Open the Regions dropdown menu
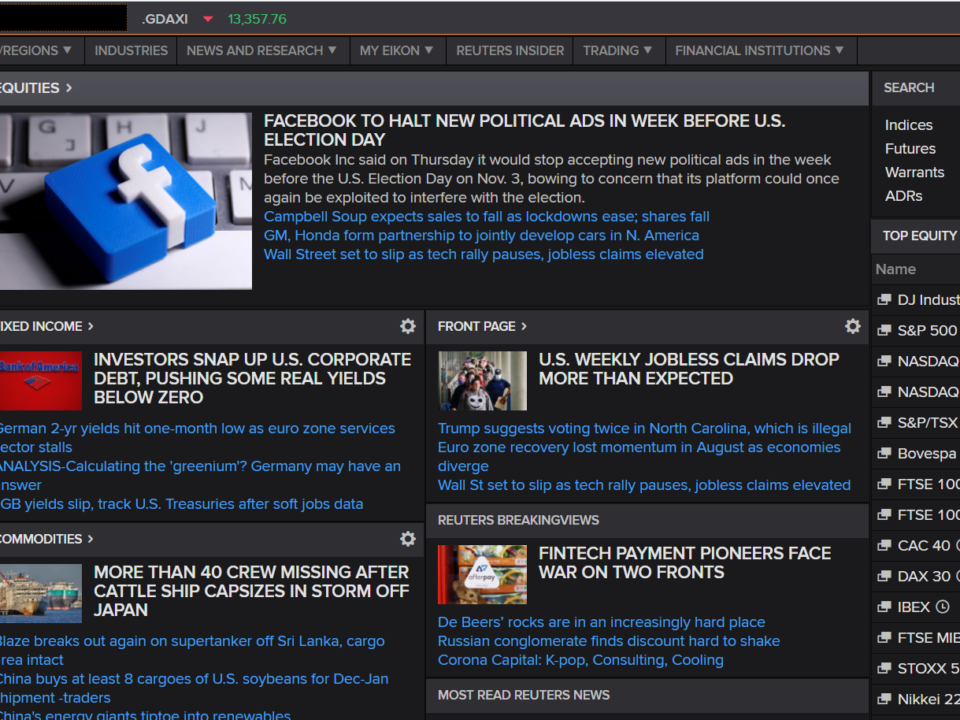Screen dimensions: 960x720 click(x=37, y=50)
